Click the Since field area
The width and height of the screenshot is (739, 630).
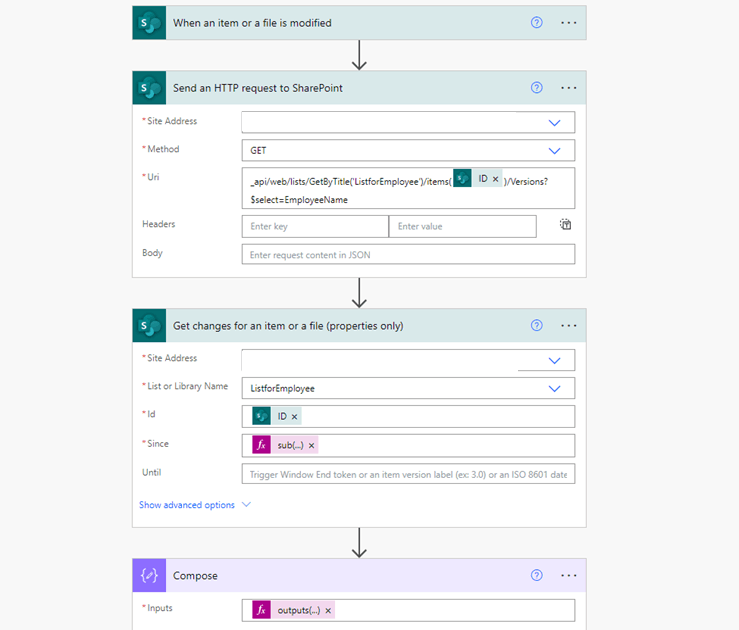coord(408,445)
